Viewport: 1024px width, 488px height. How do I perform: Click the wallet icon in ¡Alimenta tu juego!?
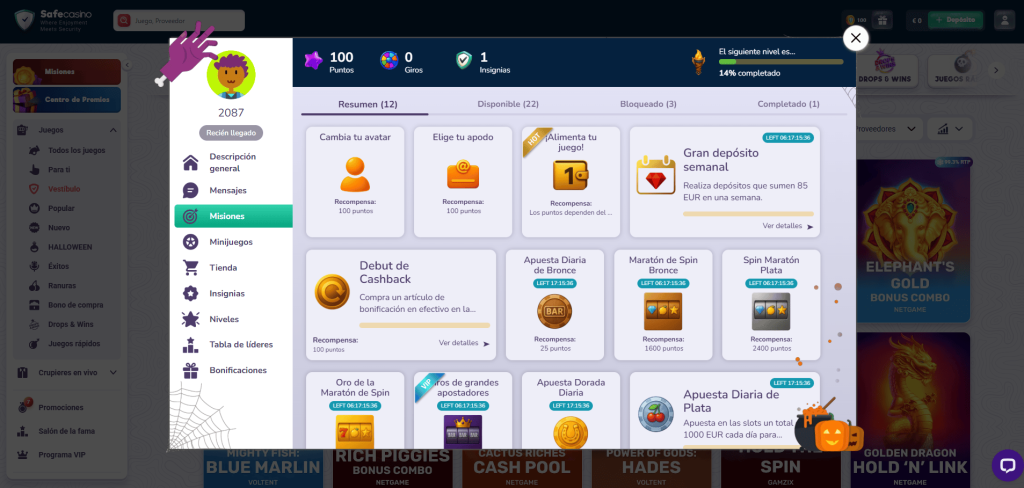click(x=571, y=175)
